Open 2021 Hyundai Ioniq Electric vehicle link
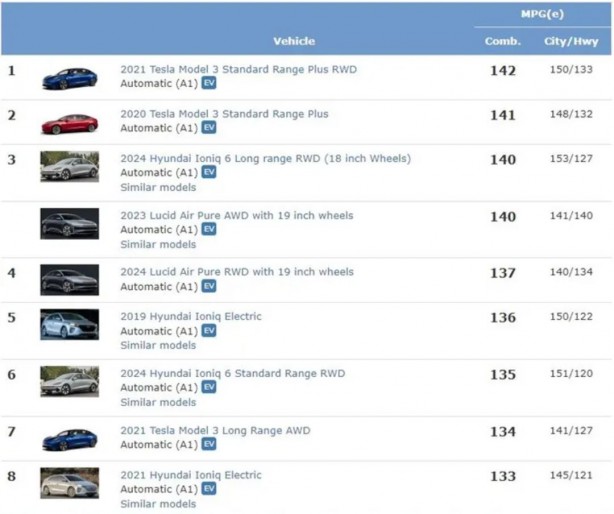The height and width of the screenshot is (514, 614). pos(191,475)
